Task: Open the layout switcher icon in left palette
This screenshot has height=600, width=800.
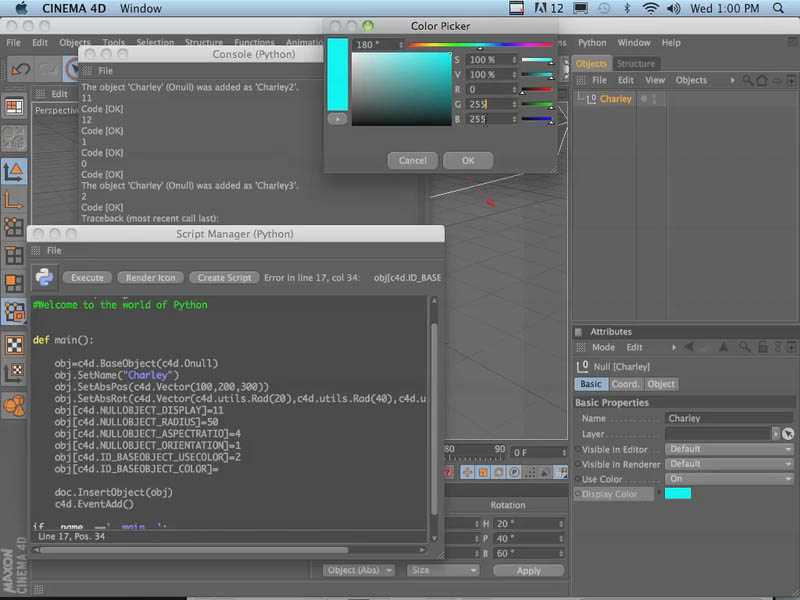Action: pos(14,107)
